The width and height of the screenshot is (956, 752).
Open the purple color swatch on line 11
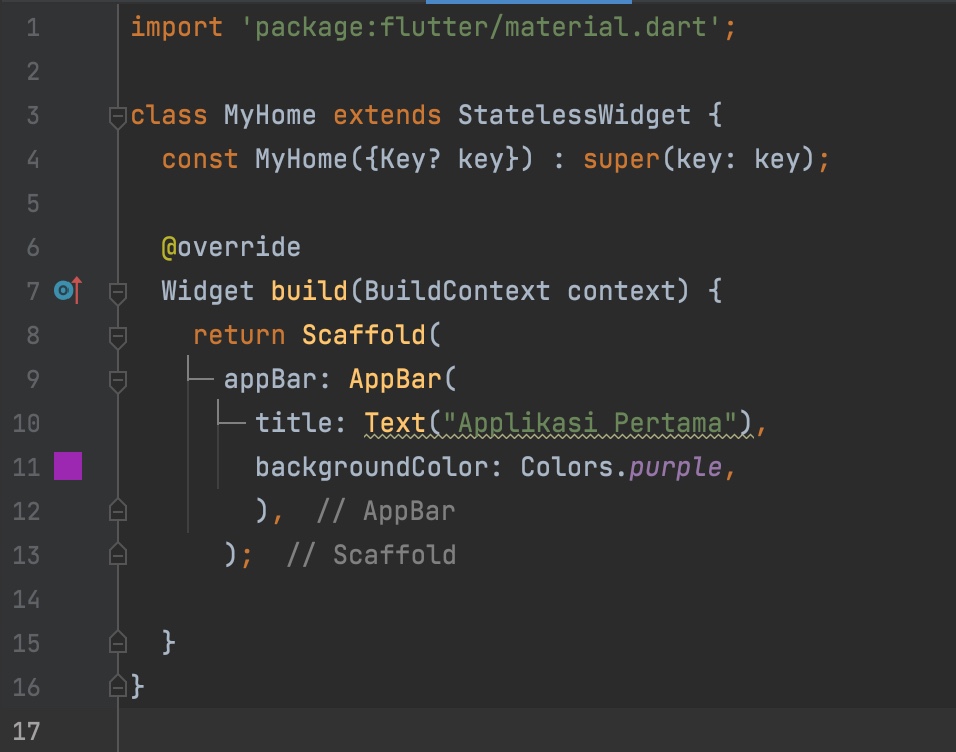68,467
